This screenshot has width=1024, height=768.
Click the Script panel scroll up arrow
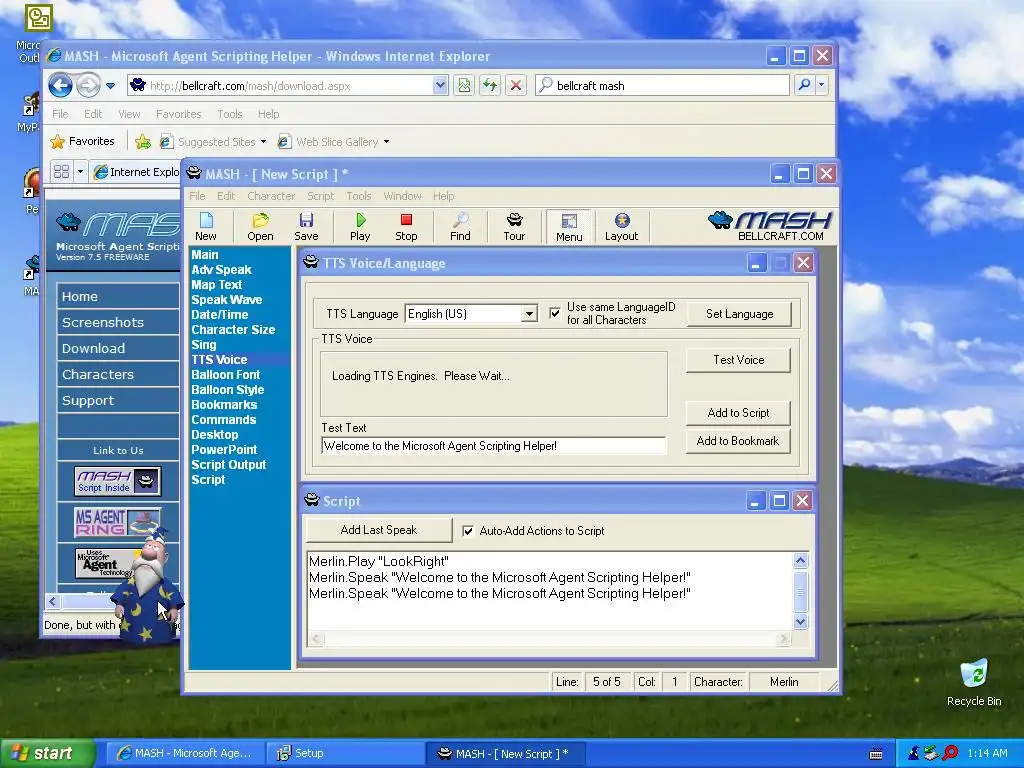801,560
